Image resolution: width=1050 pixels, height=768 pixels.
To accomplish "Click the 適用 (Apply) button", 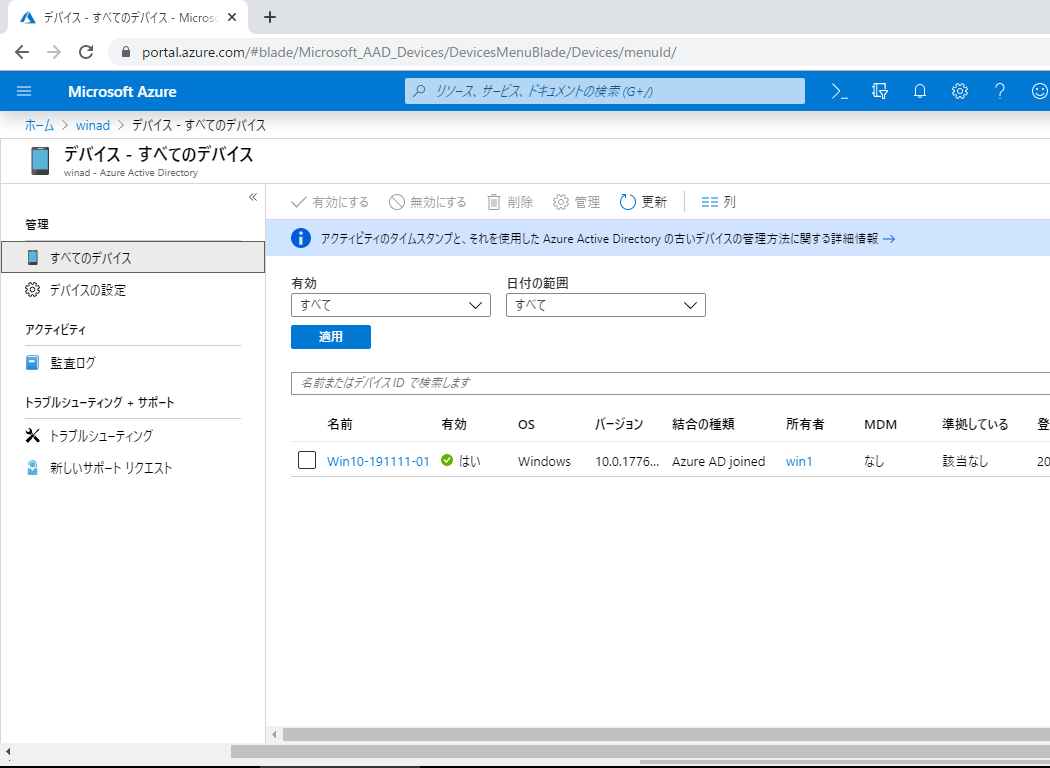I will pos(331,337).
